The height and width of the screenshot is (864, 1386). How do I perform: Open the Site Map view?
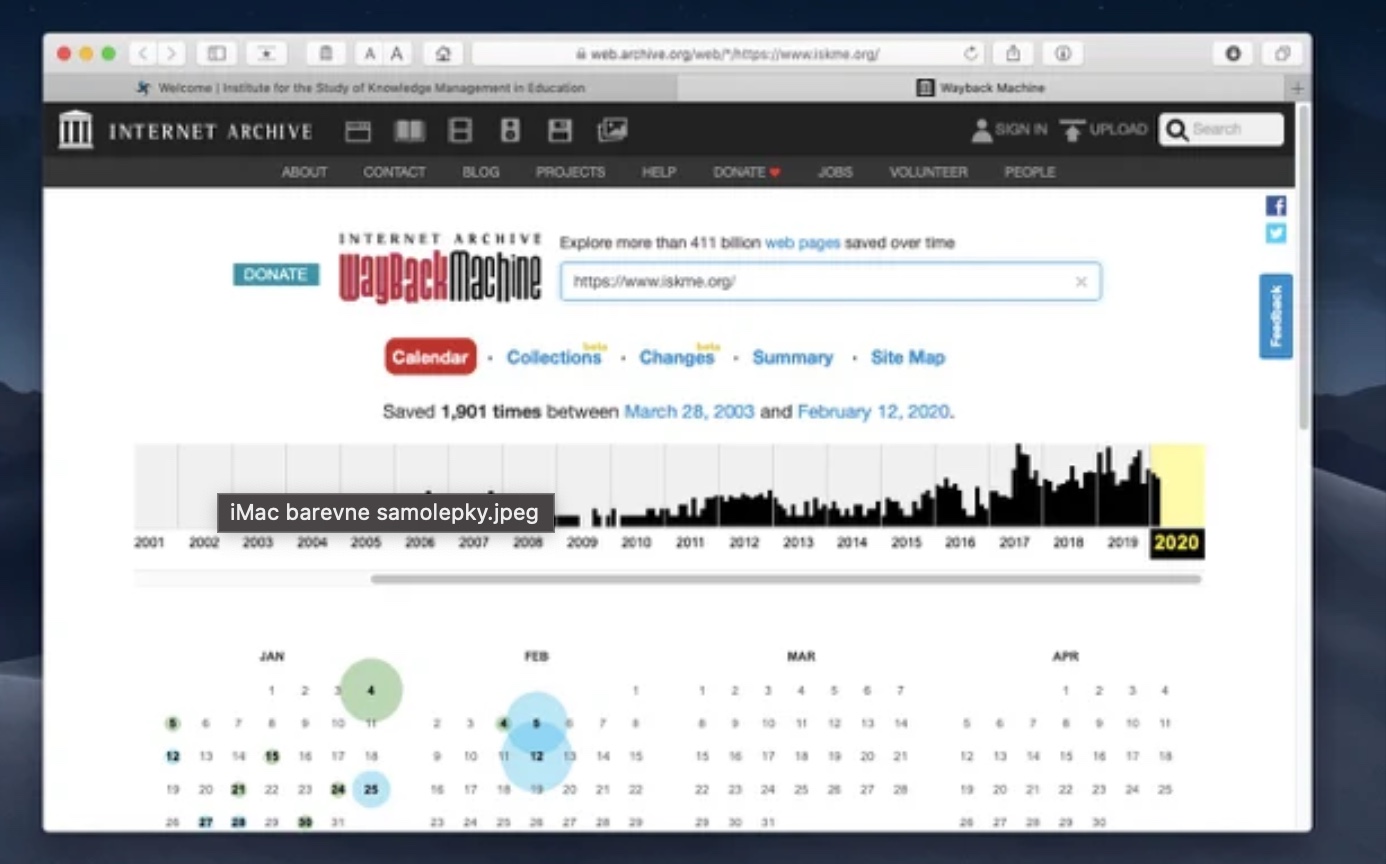pyautogui.click(x=907, y=357)
